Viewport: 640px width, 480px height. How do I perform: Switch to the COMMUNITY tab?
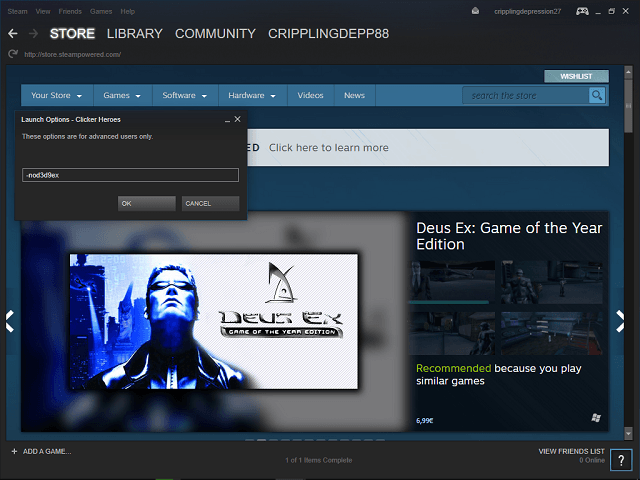[x=215, y=33]
